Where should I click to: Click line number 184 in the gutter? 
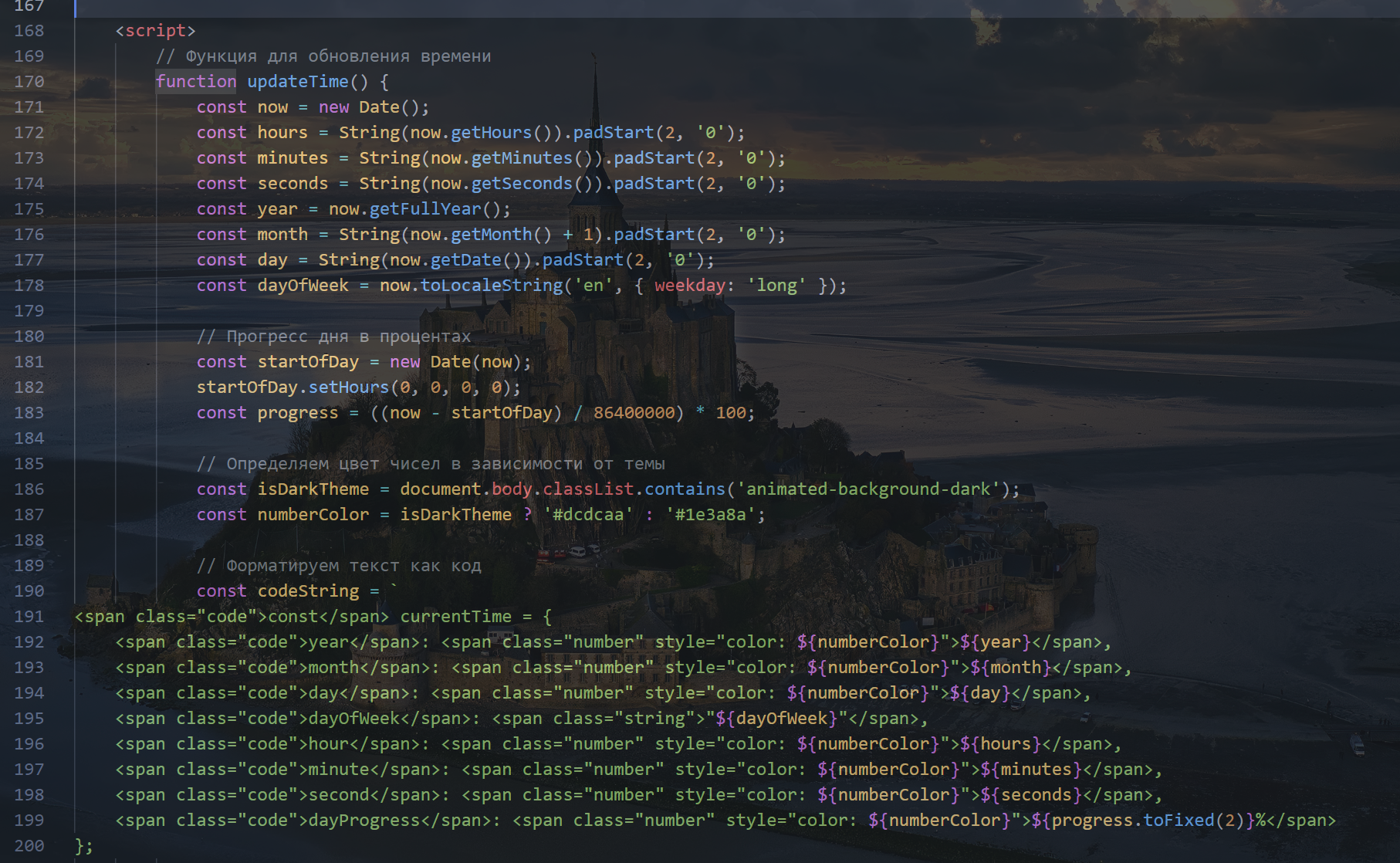click(x=29, y=438)
